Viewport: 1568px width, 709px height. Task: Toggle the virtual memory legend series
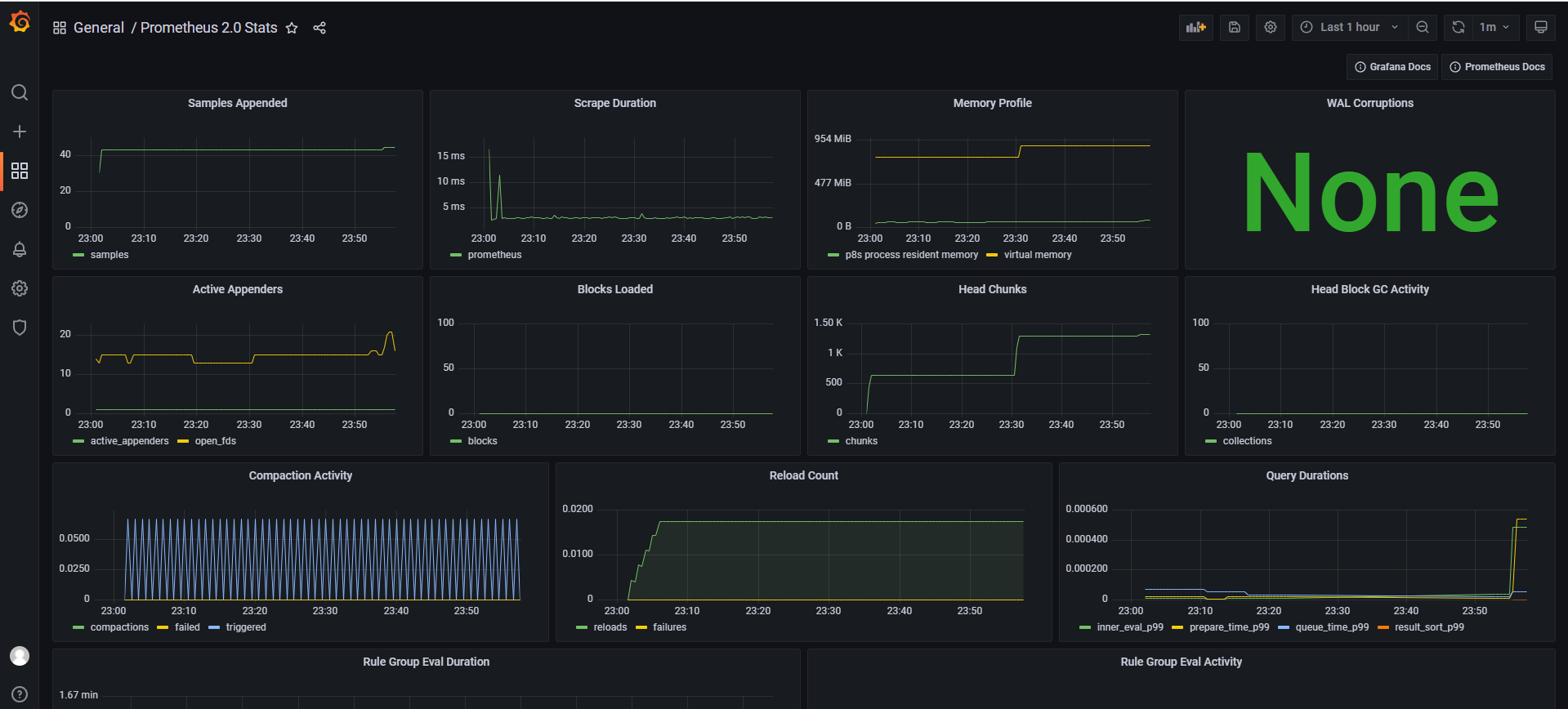pos(1038,255)
